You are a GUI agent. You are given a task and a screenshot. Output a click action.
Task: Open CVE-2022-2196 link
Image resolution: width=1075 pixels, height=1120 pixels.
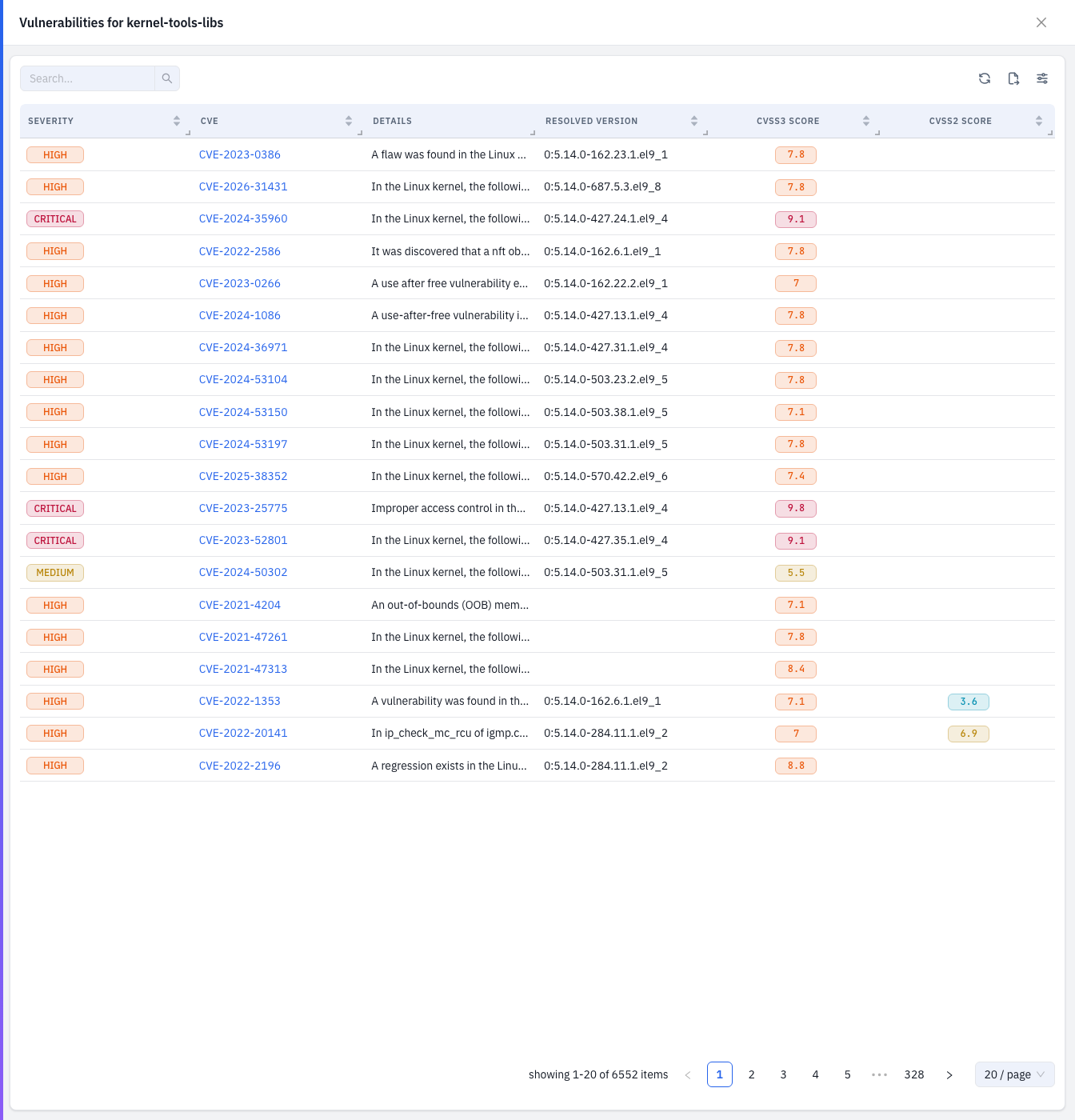point(240,766)
